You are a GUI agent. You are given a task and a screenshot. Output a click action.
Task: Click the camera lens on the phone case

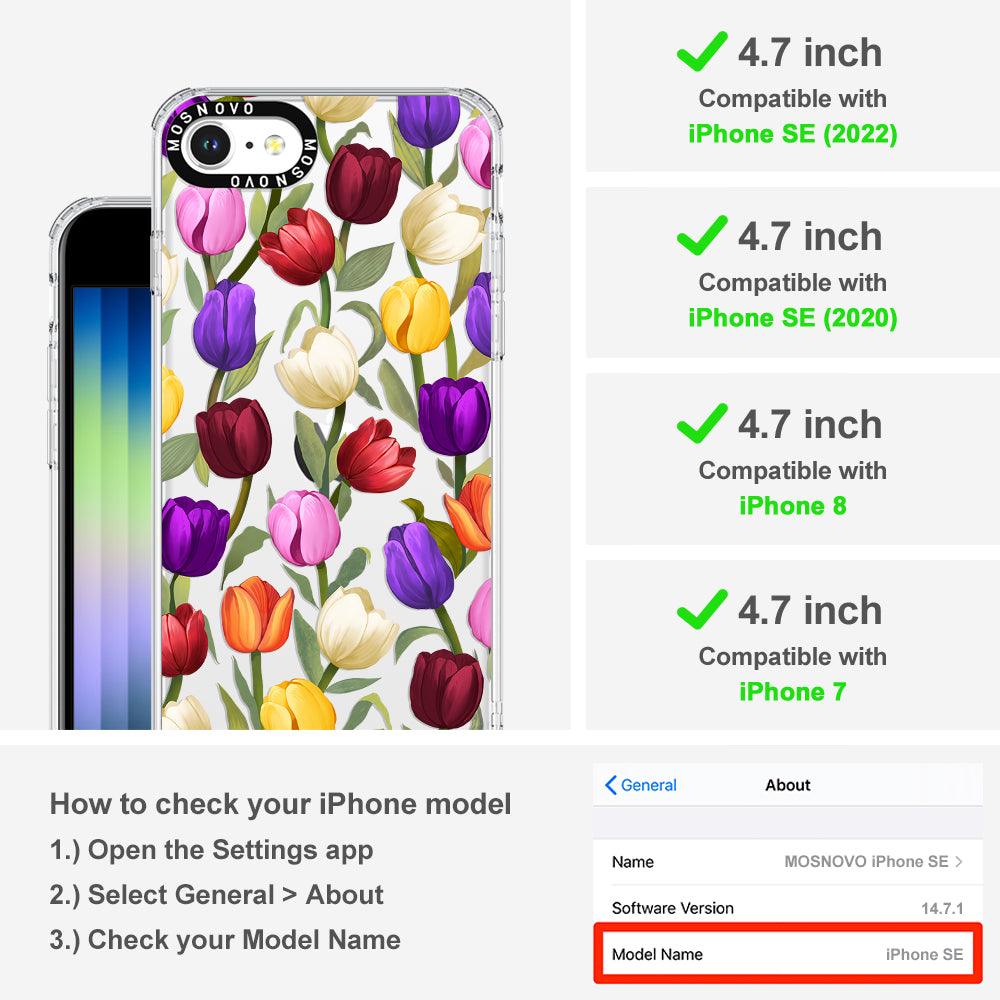coord(210,145)
